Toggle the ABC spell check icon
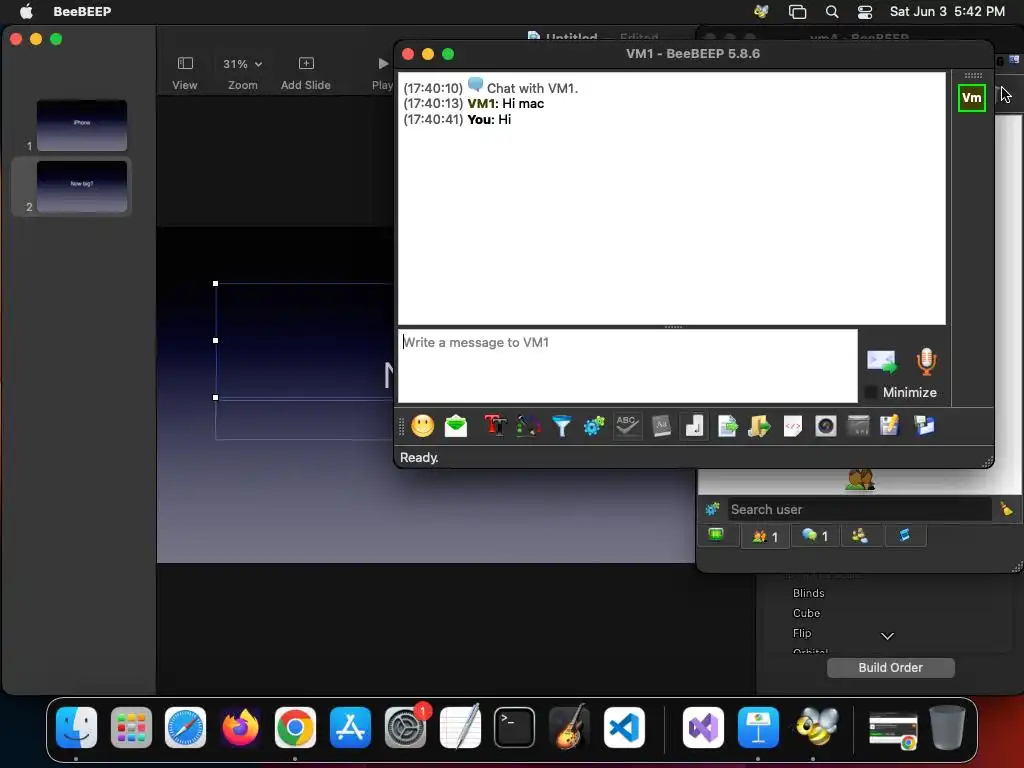 point(627,426)
